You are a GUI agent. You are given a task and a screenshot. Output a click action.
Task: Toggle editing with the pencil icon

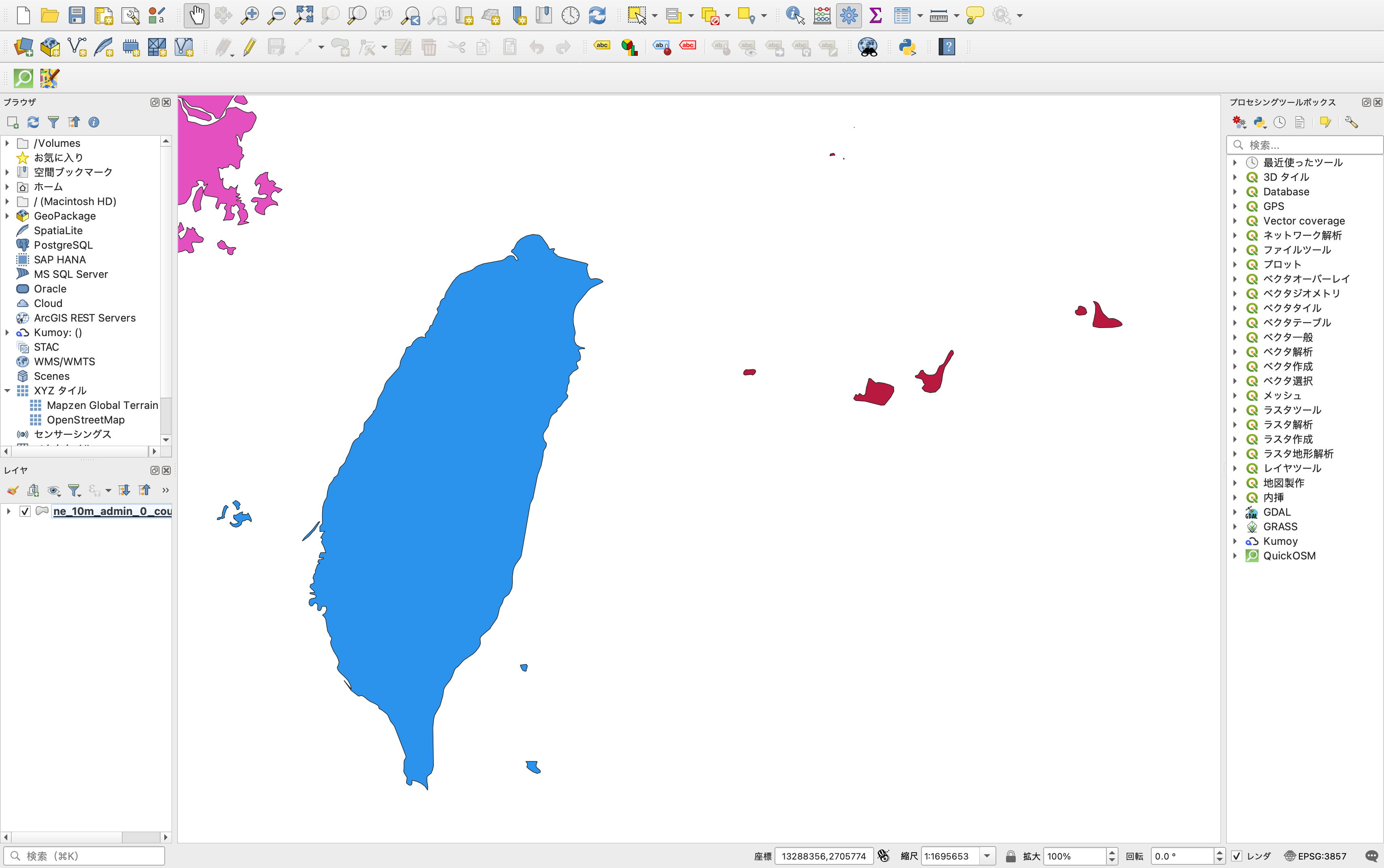coord(249,47)
